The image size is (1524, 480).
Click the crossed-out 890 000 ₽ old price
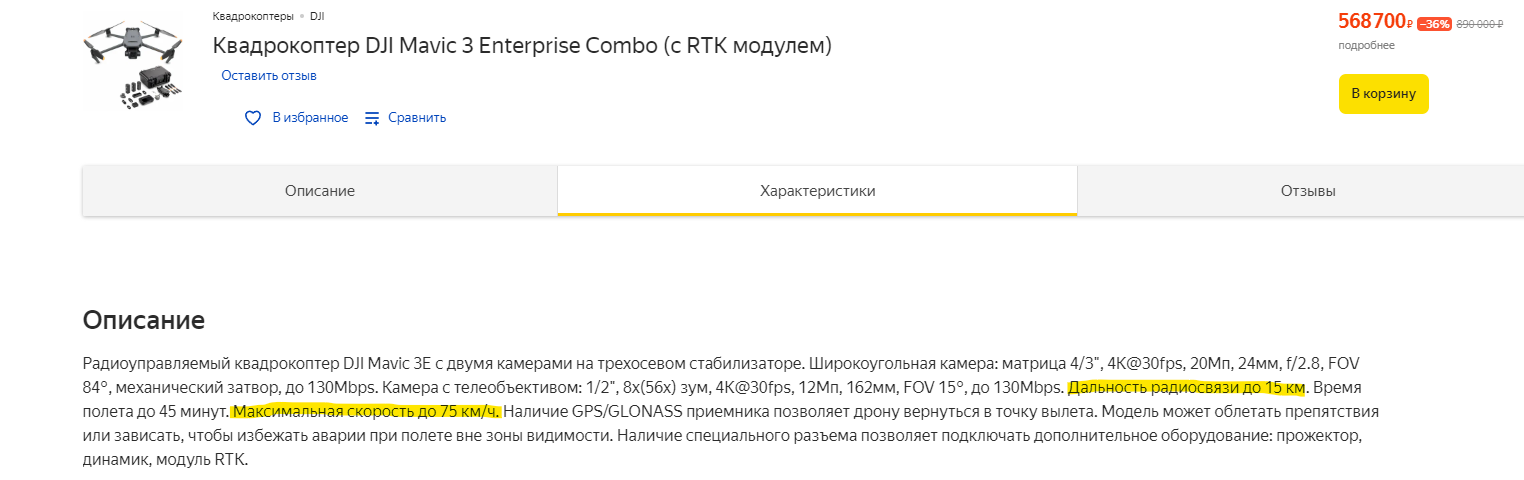[1480, 24]
